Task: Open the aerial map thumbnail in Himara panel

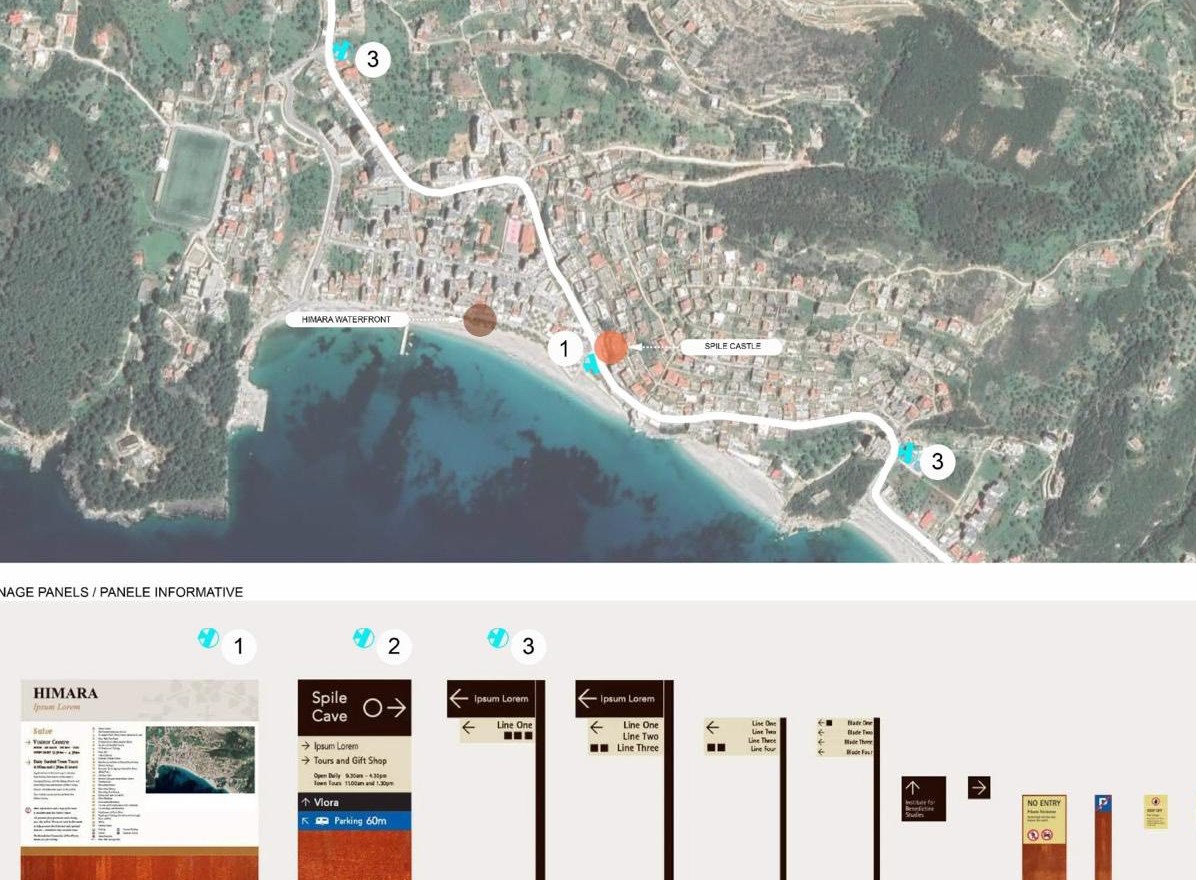Action: 200,759
